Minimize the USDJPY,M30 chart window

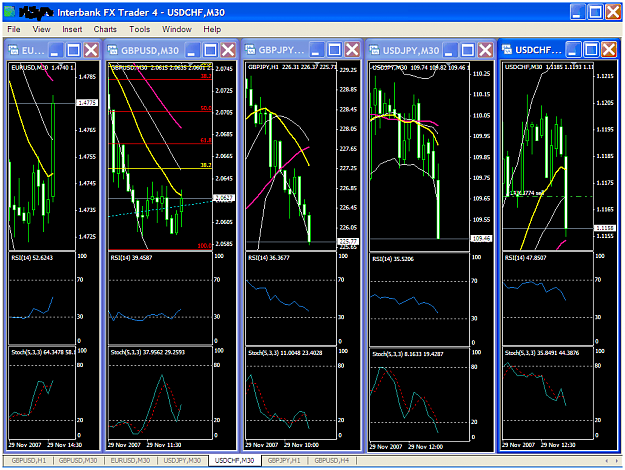(x=450, y=50)
